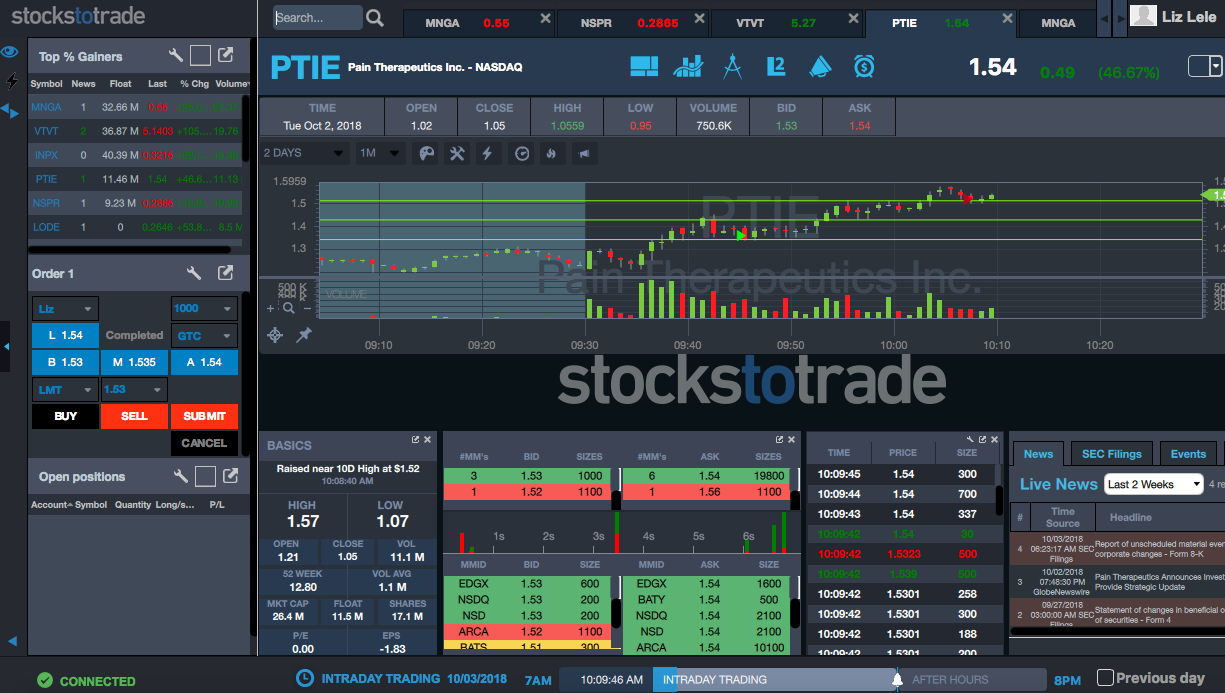Click the crosshair icon below chart

275,335
